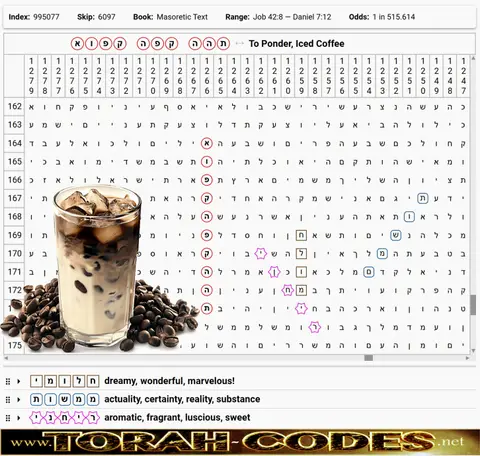The height and width of the screenshot is (456, 480).
Task: Select the red-circled ה in row 172
Action: tap(207, 290)
